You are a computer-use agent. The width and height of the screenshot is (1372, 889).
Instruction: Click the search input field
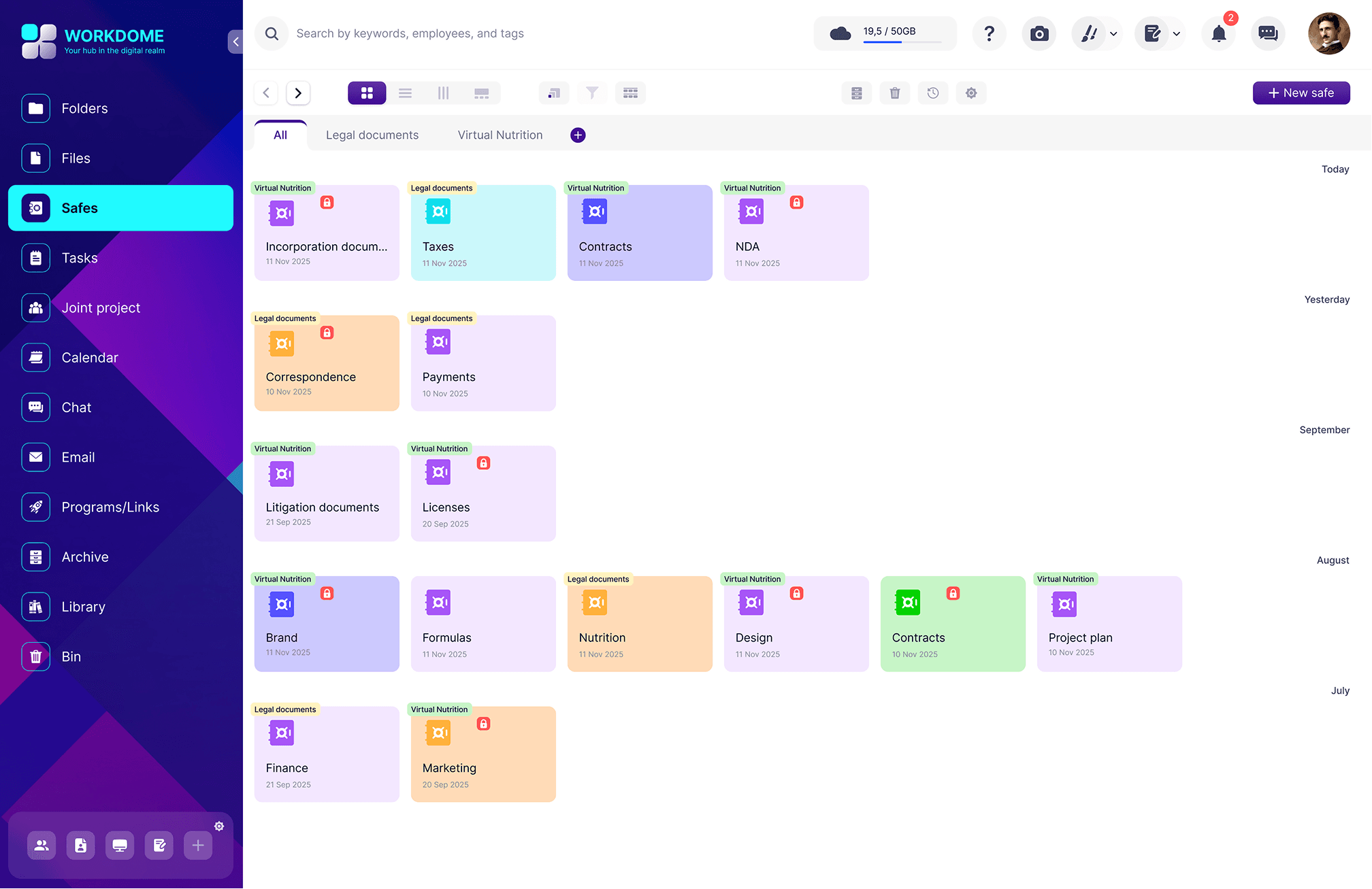(x=476, y=33)
